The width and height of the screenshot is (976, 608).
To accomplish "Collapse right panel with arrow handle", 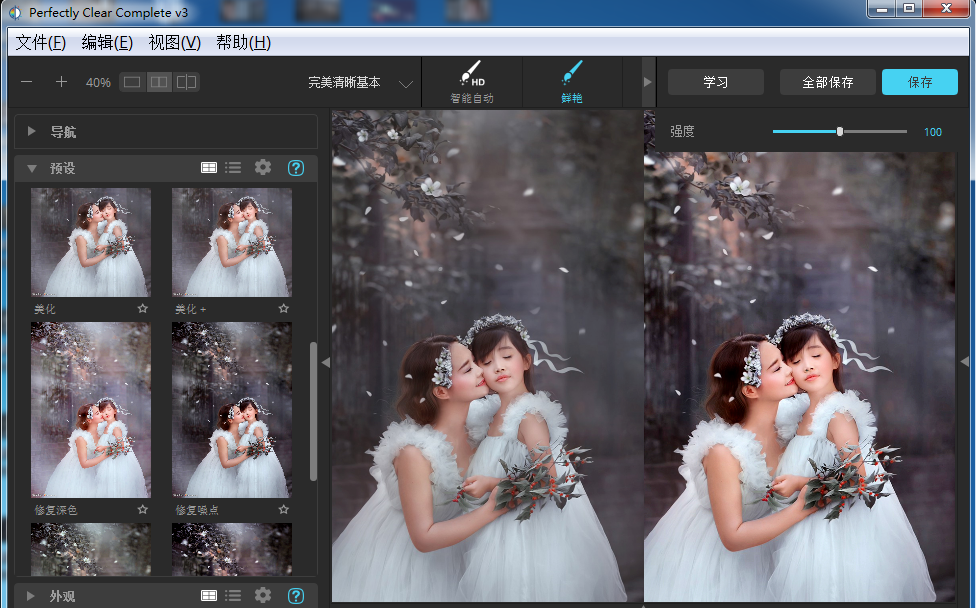I will pyautogui.click(x=964, y=361).
